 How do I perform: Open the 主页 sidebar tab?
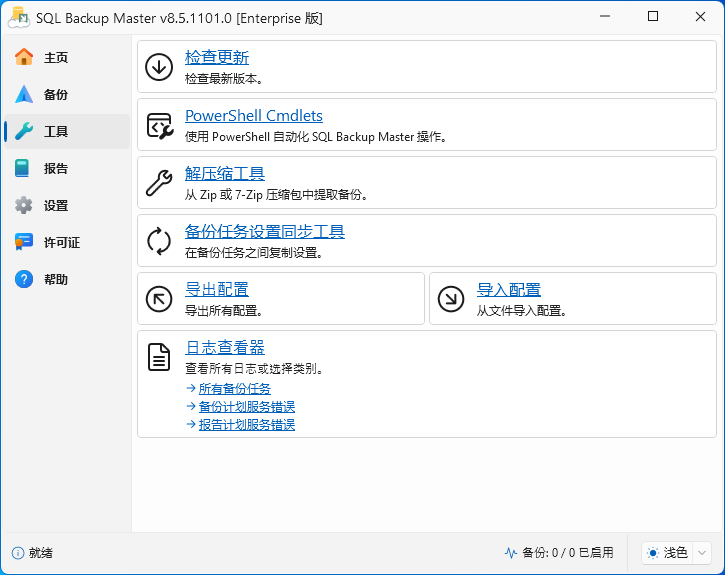point(68,57)
